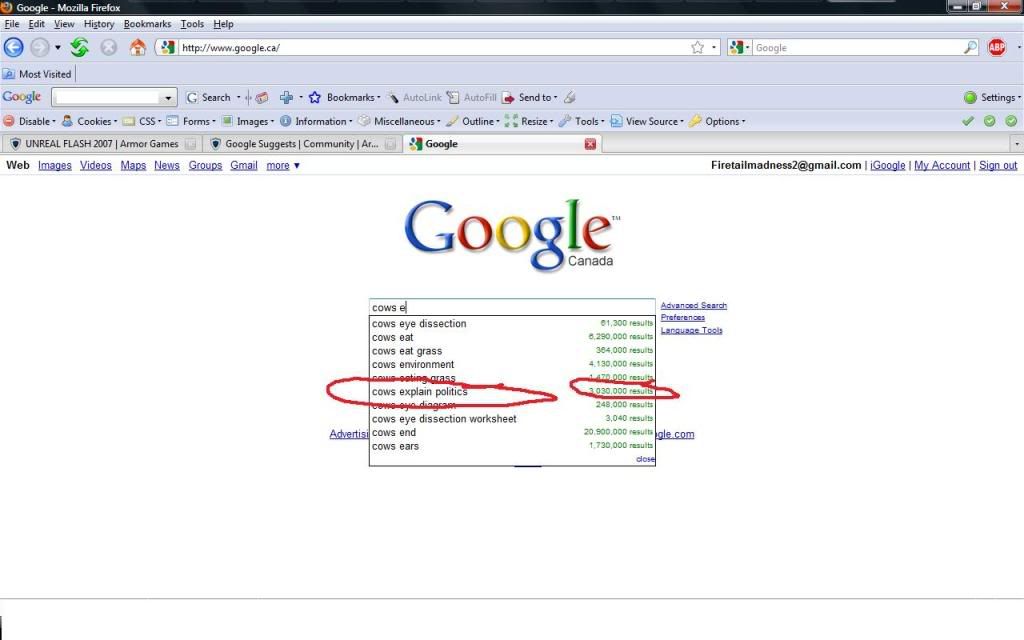Click inside the Google search input field

512,307
